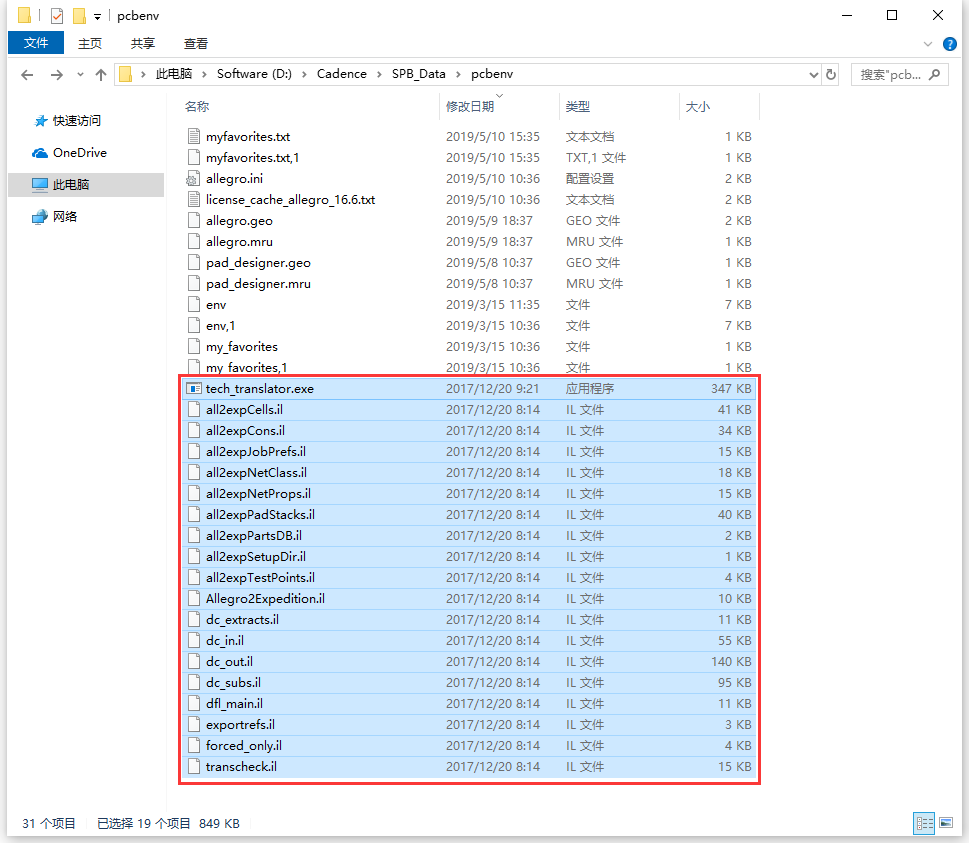This screenshot has width=969, height=843.
Task: Go up one folder level arrow
Action: click(101, 75)
